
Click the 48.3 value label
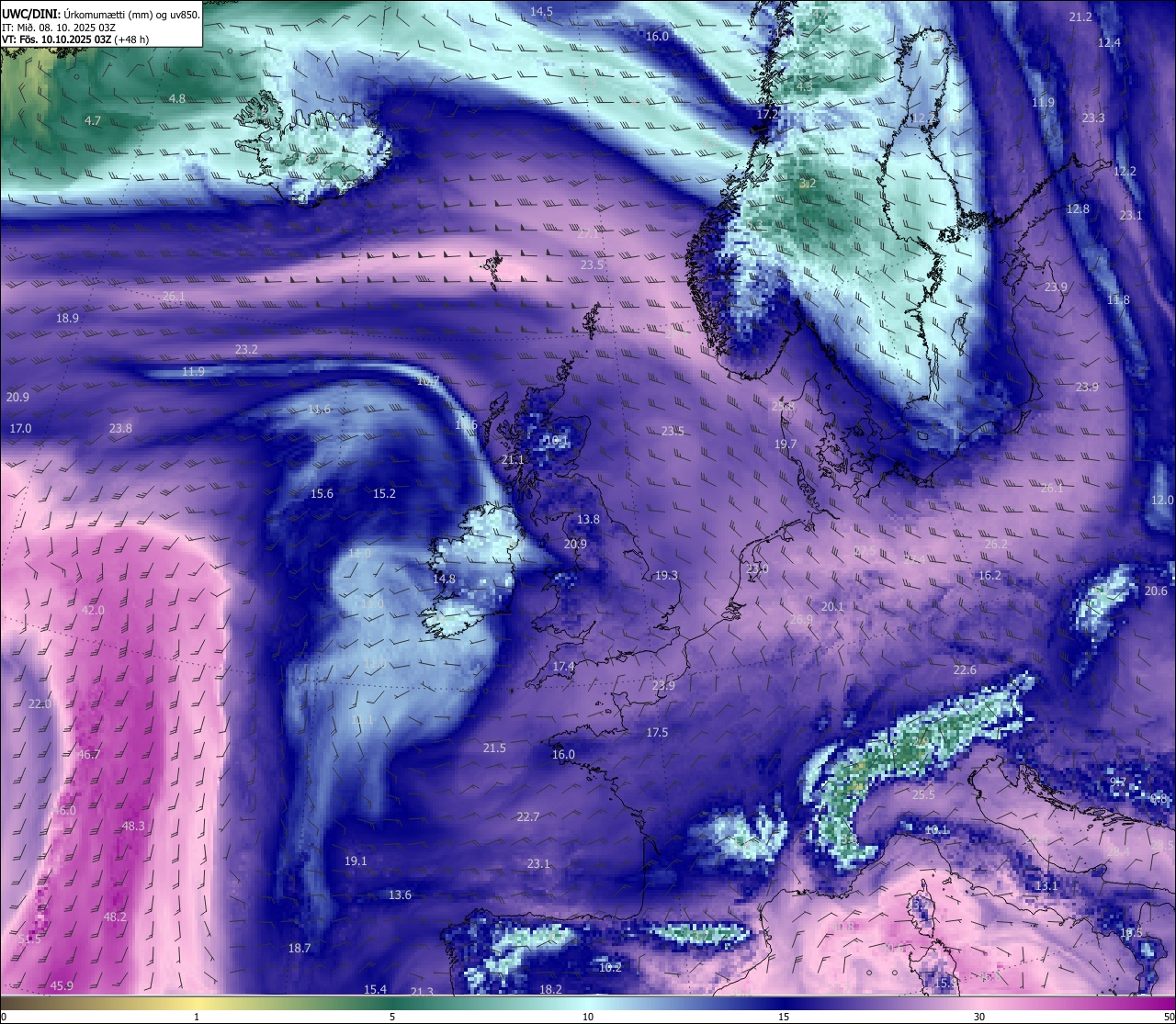pos(133,826)
